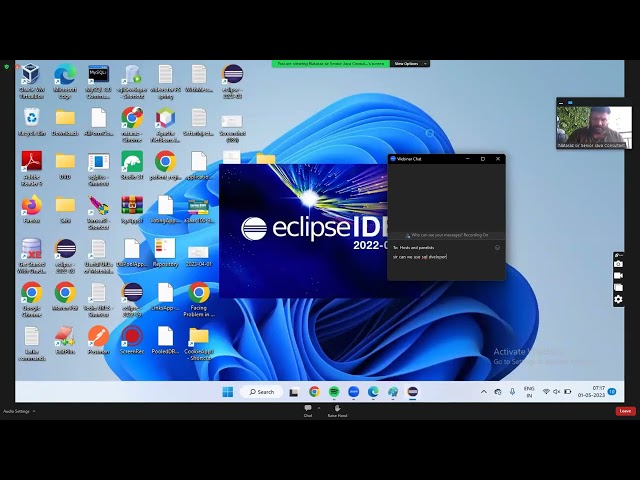This screenshot has height=480, width=640.
Task: Click the green screen-sharing notification banner
Action: pyautogui.click(x=331, y=64)
